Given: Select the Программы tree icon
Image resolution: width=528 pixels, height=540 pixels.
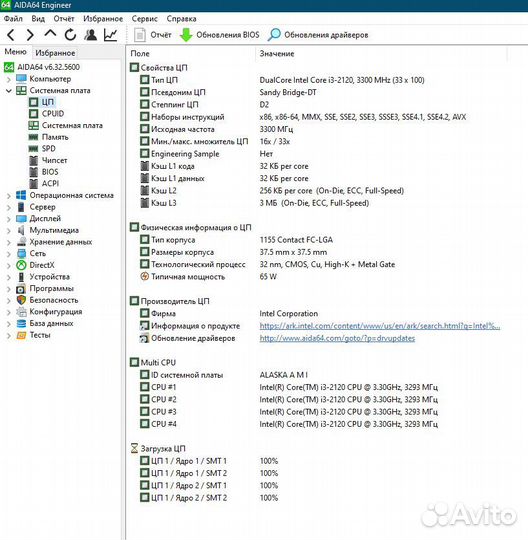Looking at the screenshot, I should click(21, 289).
